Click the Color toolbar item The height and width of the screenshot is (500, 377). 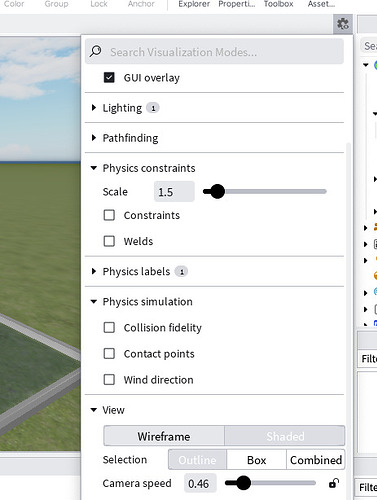pos(14,4)
